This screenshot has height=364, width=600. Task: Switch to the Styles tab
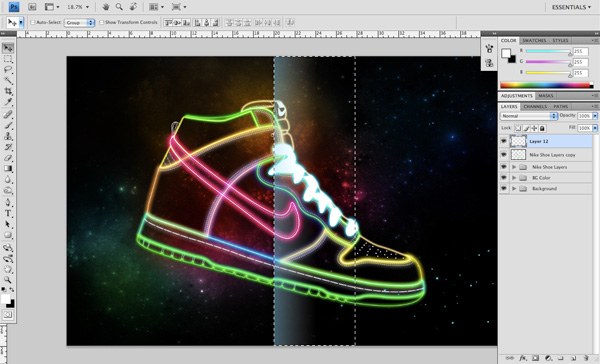560,41
